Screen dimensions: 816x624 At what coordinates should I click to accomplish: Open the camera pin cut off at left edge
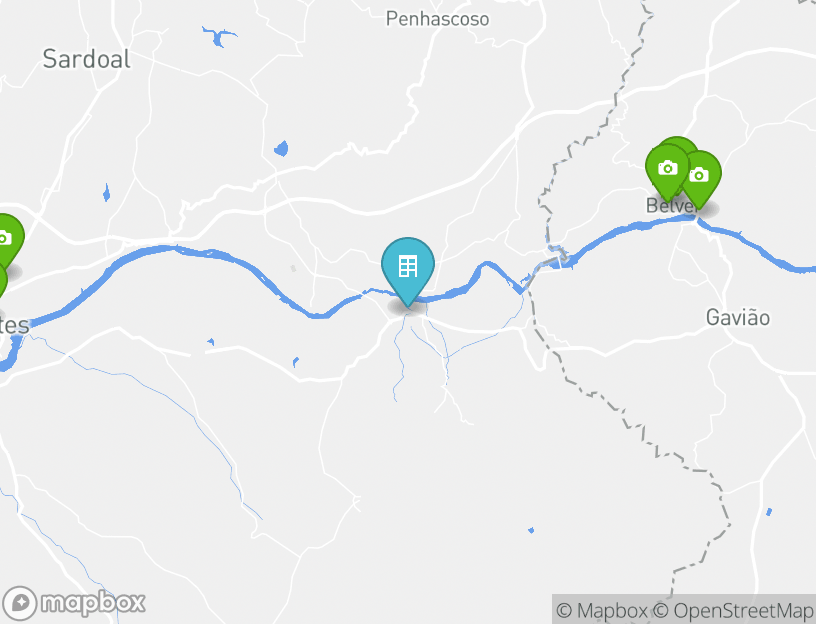point(7,241)
